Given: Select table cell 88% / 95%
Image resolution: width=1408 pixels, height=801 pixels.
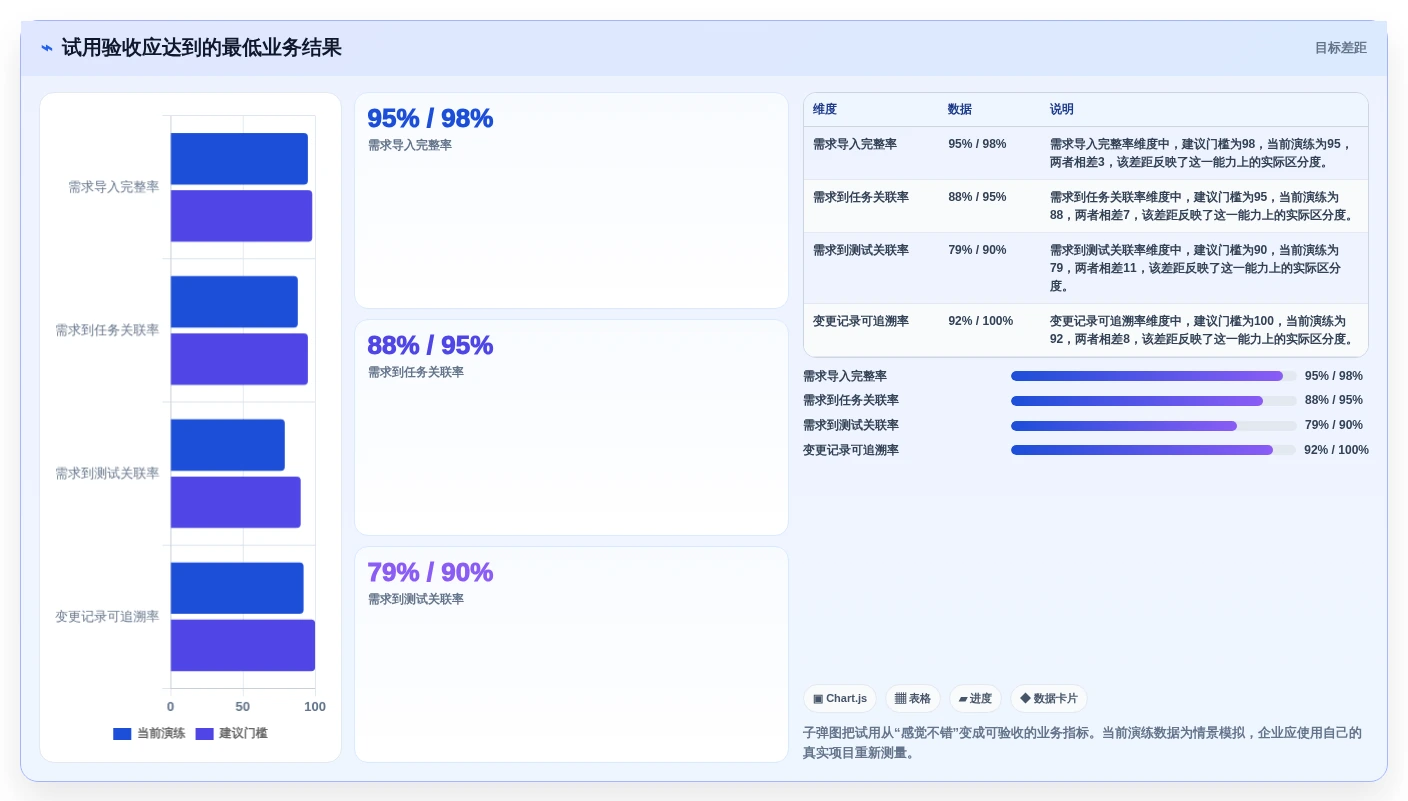Looking at the screenshot, I should coord(977,197).
